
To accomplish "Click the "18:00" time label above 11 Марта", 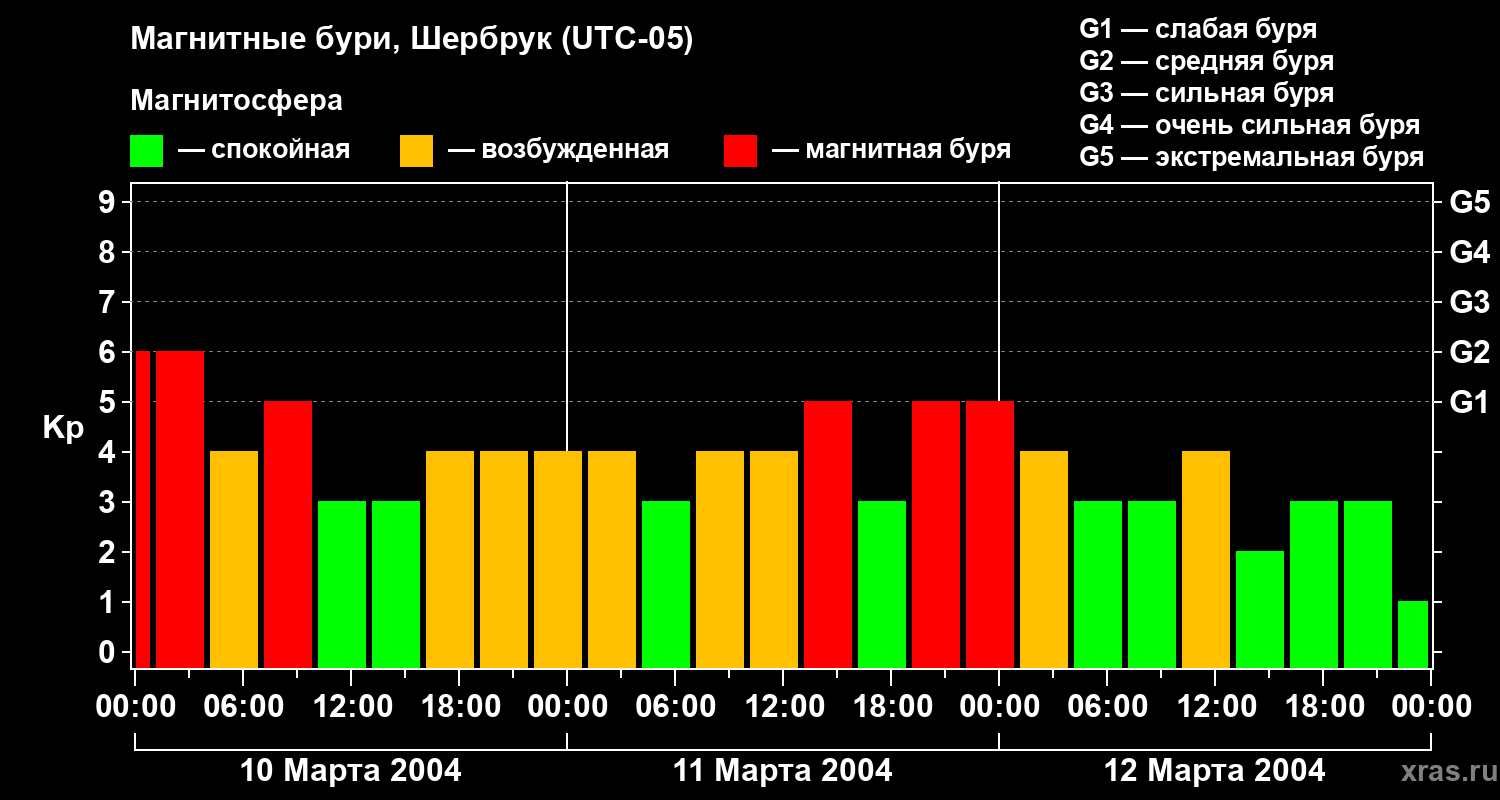I will (x=891, y=707).
